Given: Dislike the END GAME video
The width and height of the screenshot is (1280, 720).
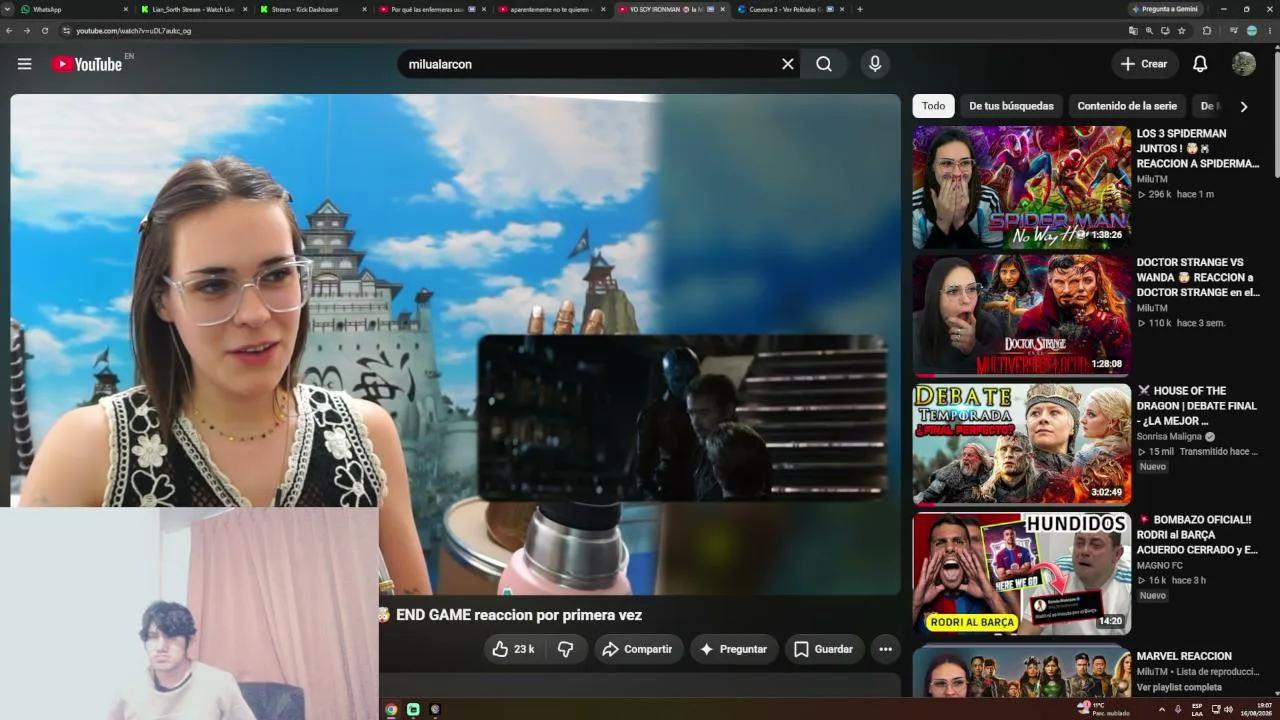Looking at the screenshot, I should click(565, 649).
